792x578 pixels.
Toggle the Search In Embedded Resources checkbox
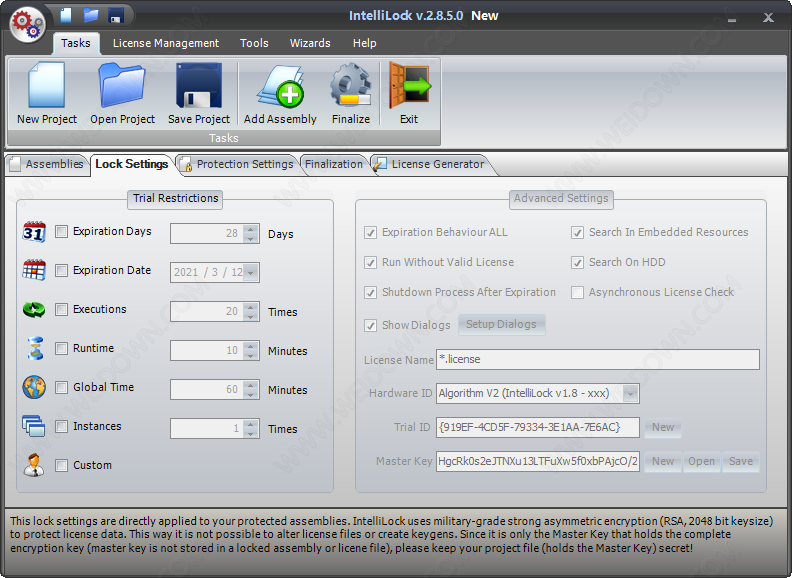pos(577,232)
